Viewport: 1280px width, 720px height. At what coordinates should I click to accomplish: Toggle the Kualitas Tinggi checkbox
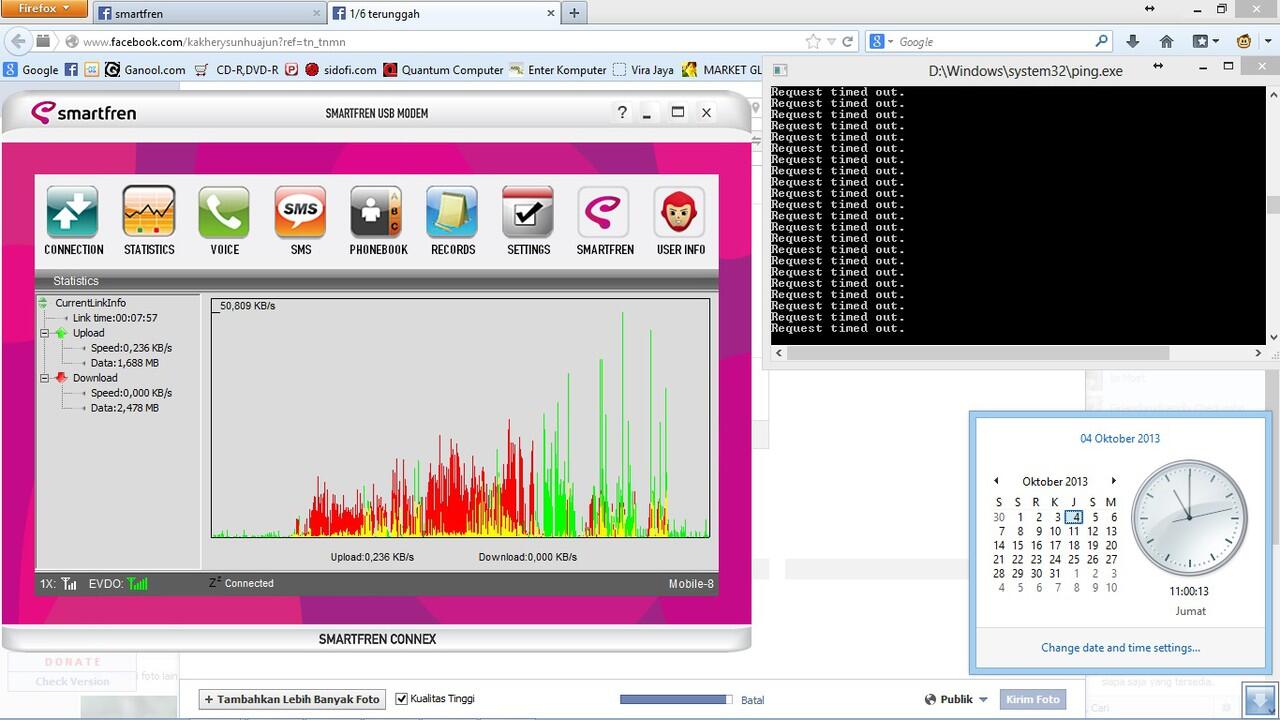click(402, 698)
